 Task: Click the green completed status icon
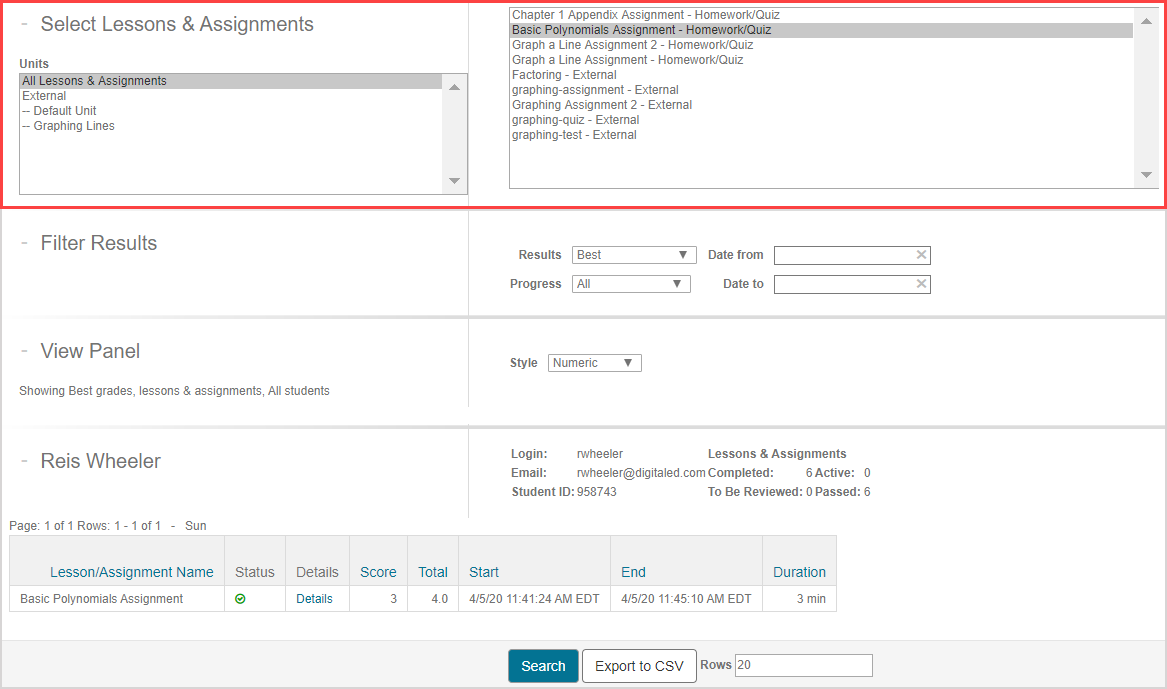pos(240,599)
